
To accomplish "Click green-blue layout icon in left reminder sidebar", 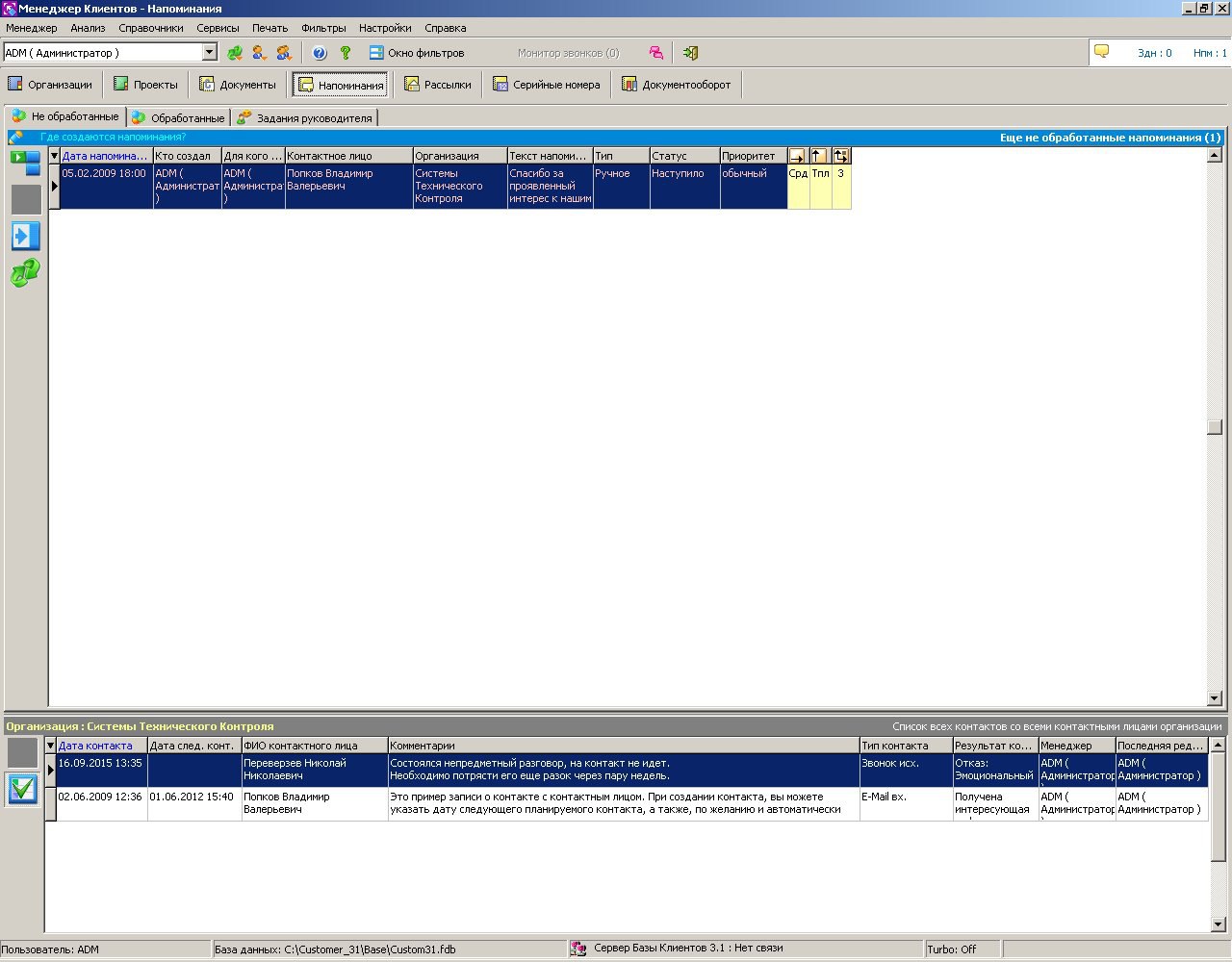I will coord(25,163).
